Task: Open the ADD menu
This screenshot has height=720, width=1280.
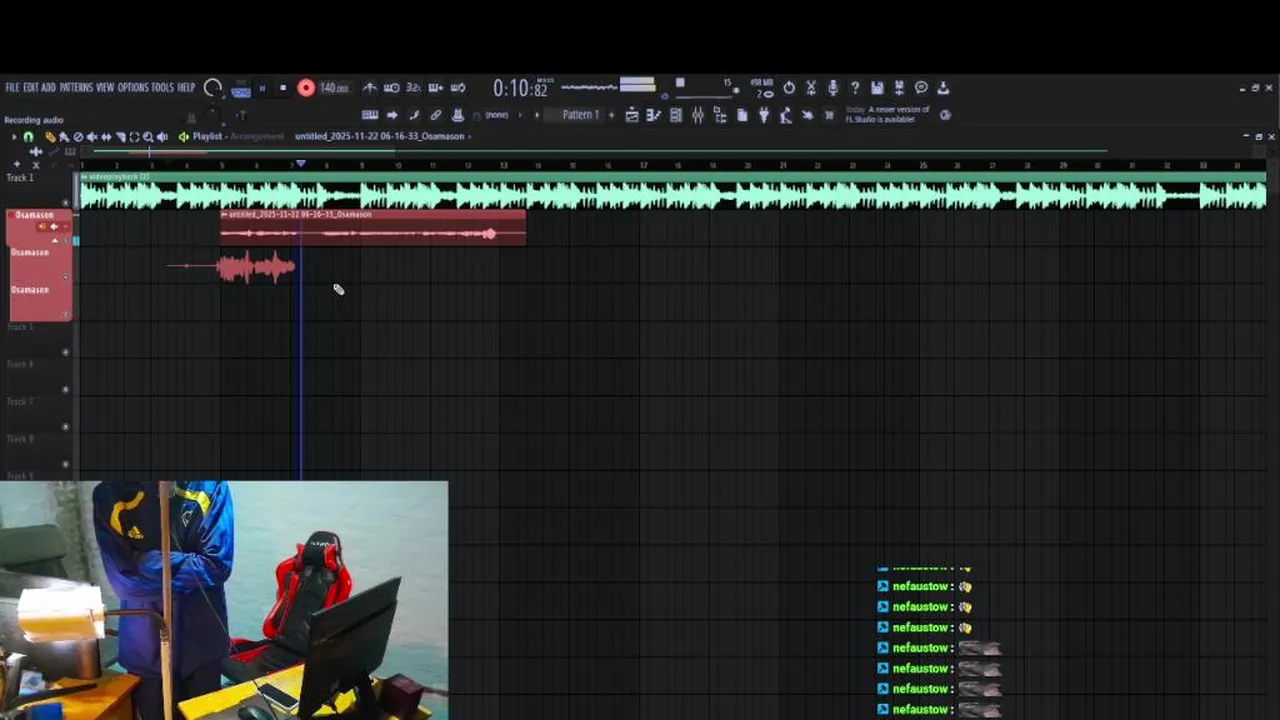Action: (x=49, y=88)
